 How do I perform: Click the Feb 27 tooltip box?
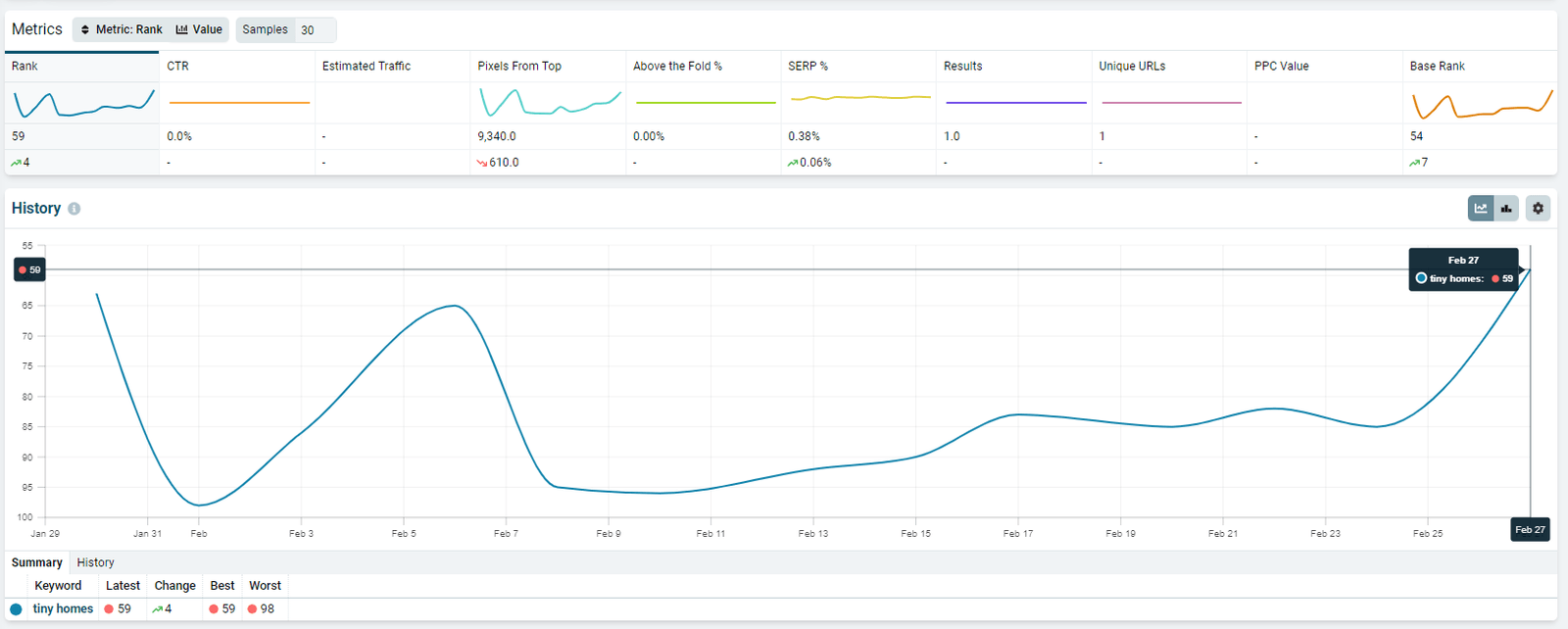tap(1464, 269)
